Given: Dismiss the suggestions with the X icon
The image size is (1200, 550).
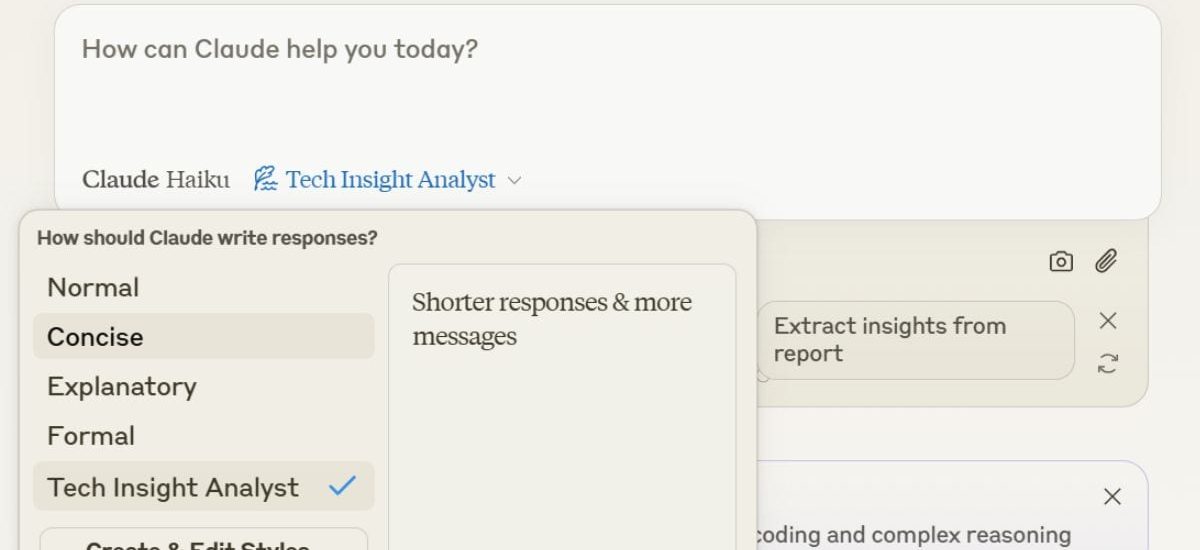Looking at the screenshot, I should (1107, 320).
